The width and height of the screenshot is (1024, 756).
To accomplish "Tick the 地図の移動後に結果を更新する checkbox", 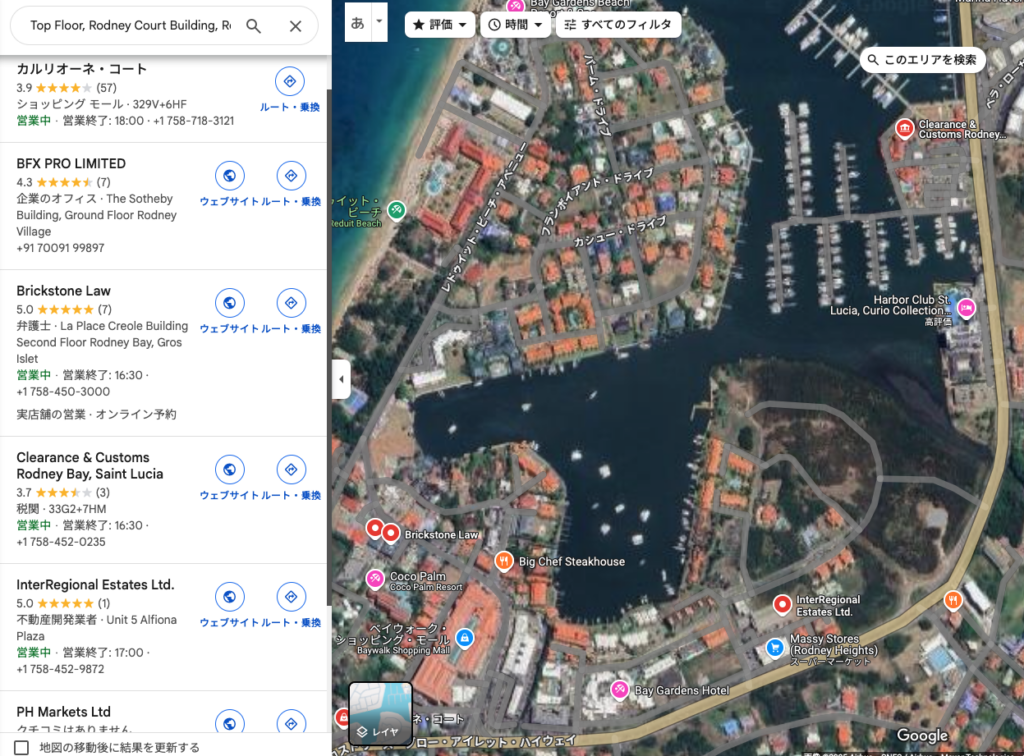I will click(x=22, y=747).
